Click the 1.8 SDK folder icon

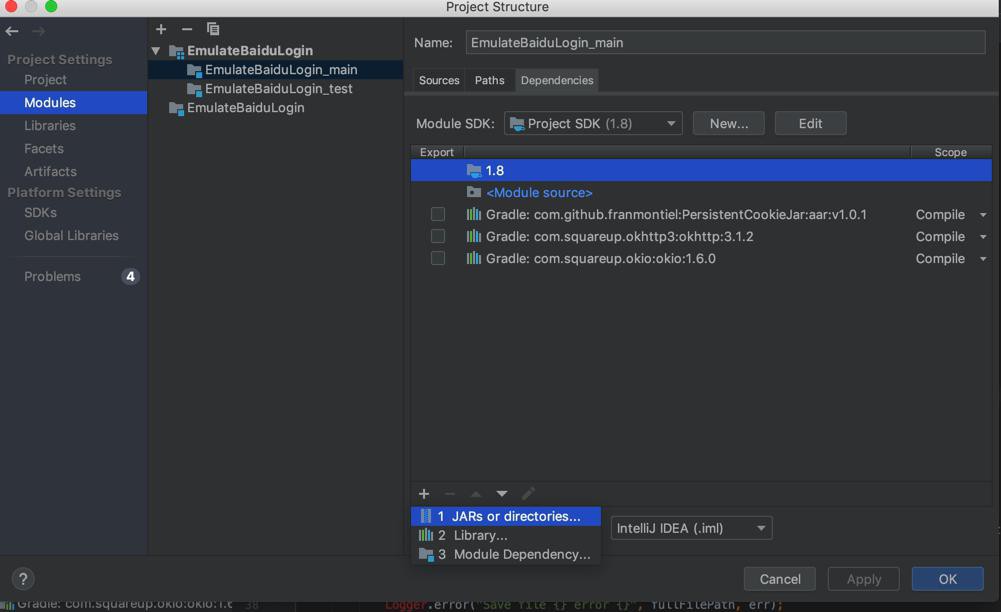click(x=474, y=170)
